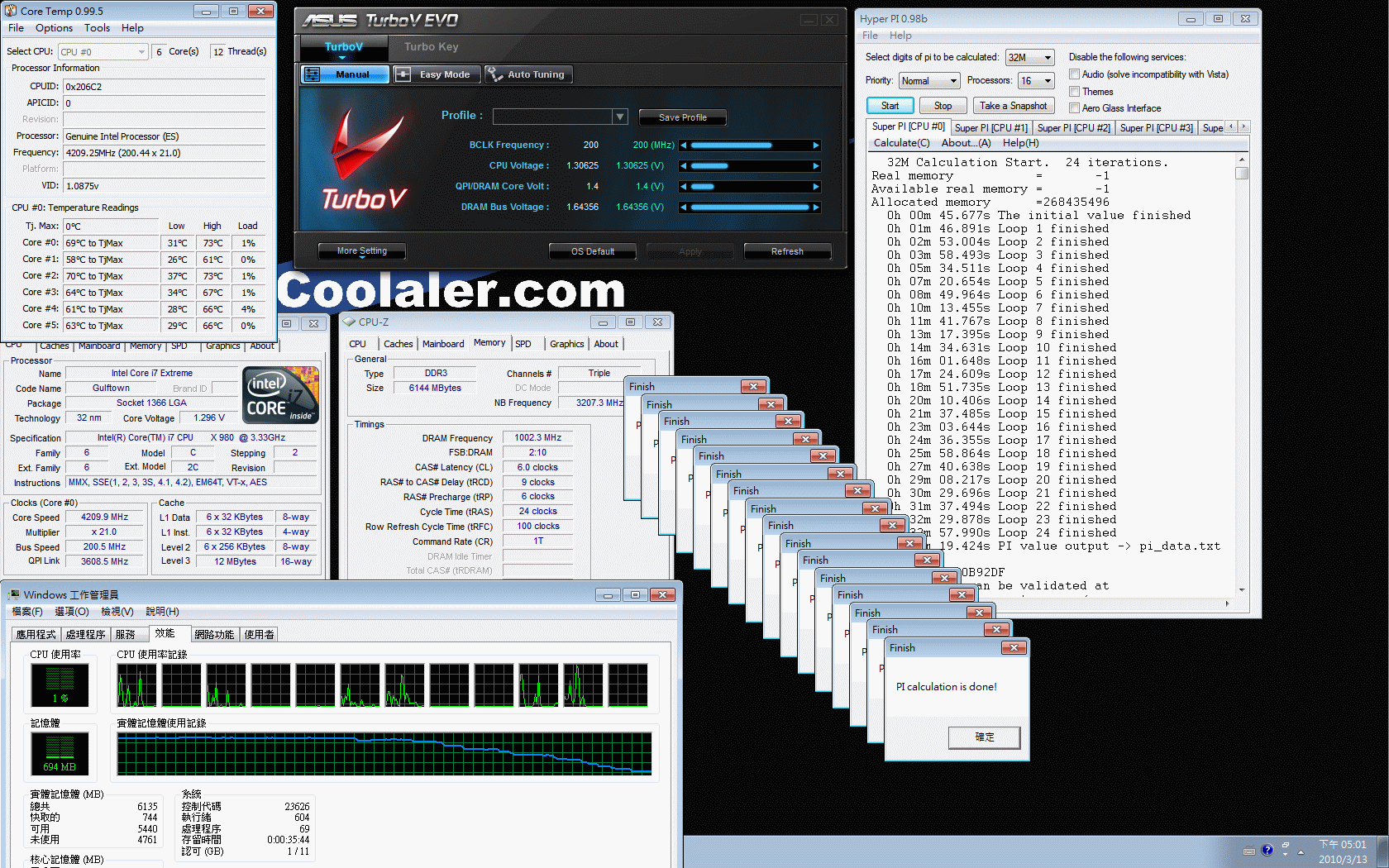This screenshot has height=868, width=1389.
Task: Click 確定 button in Finish dialog
Action: [x=985, y=737]
